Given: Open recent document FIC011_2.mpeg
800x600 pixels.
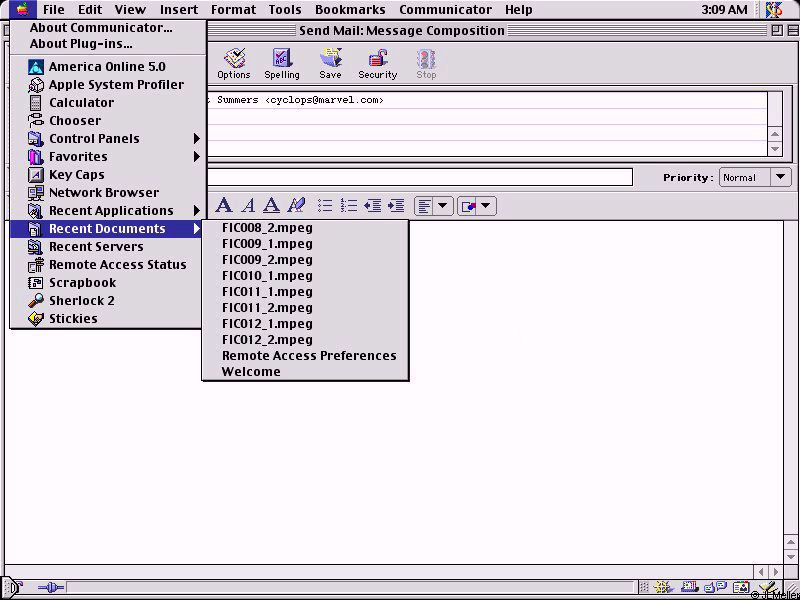Looking at the screenshot, I should coord(305,308).
